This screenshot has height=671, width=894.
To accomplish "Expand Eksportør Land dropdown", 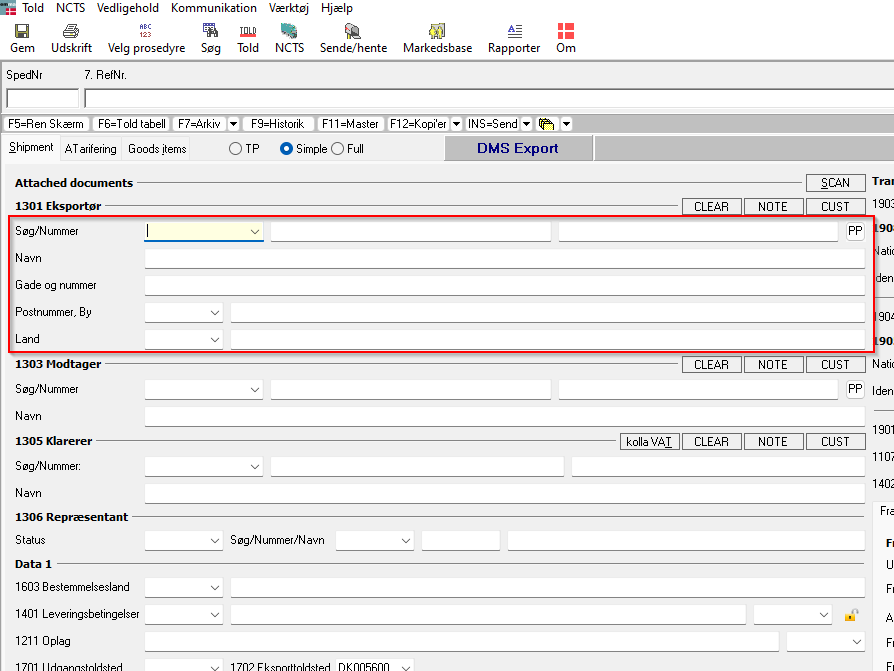I will click(215, 340).
